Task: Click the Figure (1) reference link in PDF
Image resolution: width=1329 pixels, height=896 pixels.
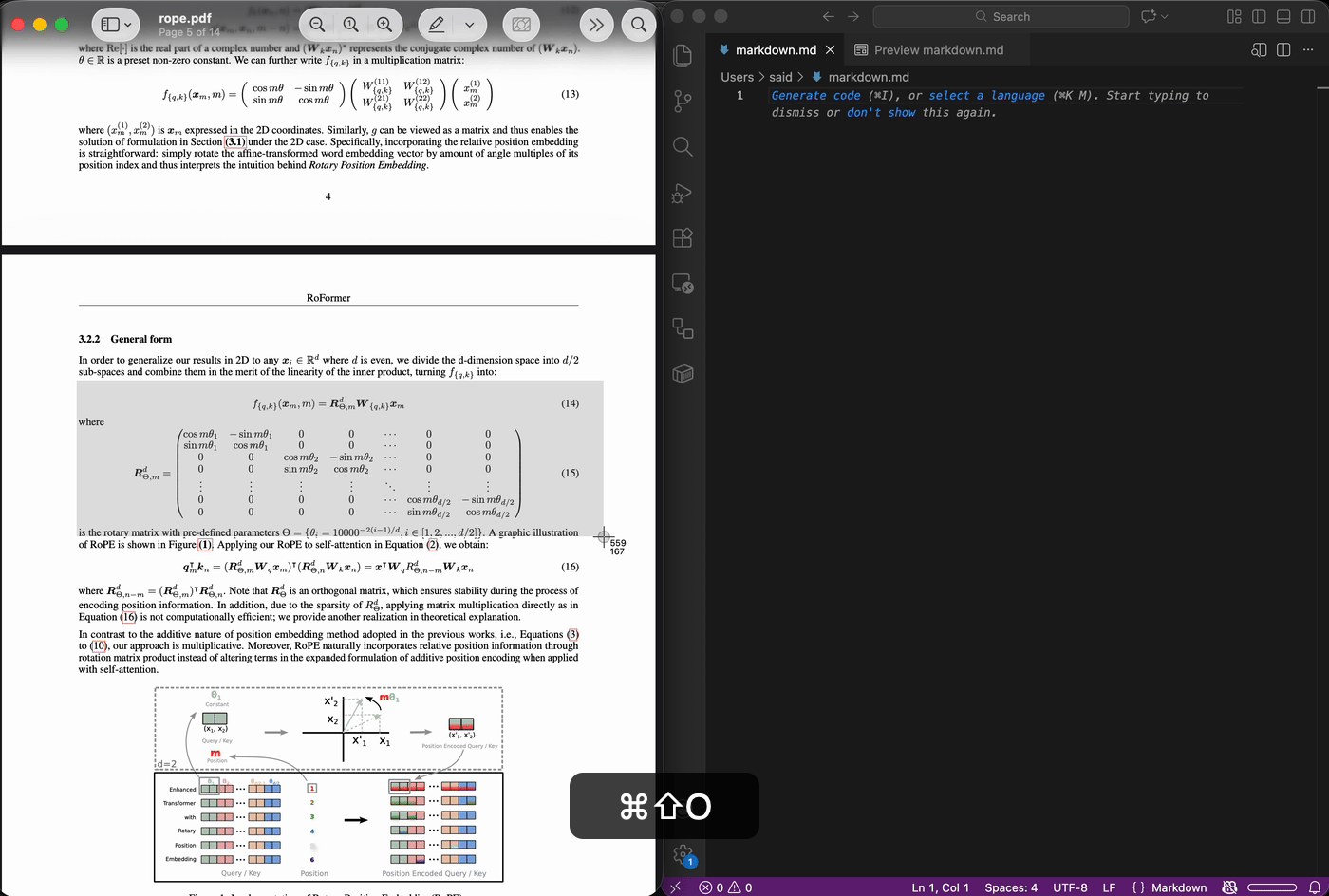Action: [x=205, y=545]
